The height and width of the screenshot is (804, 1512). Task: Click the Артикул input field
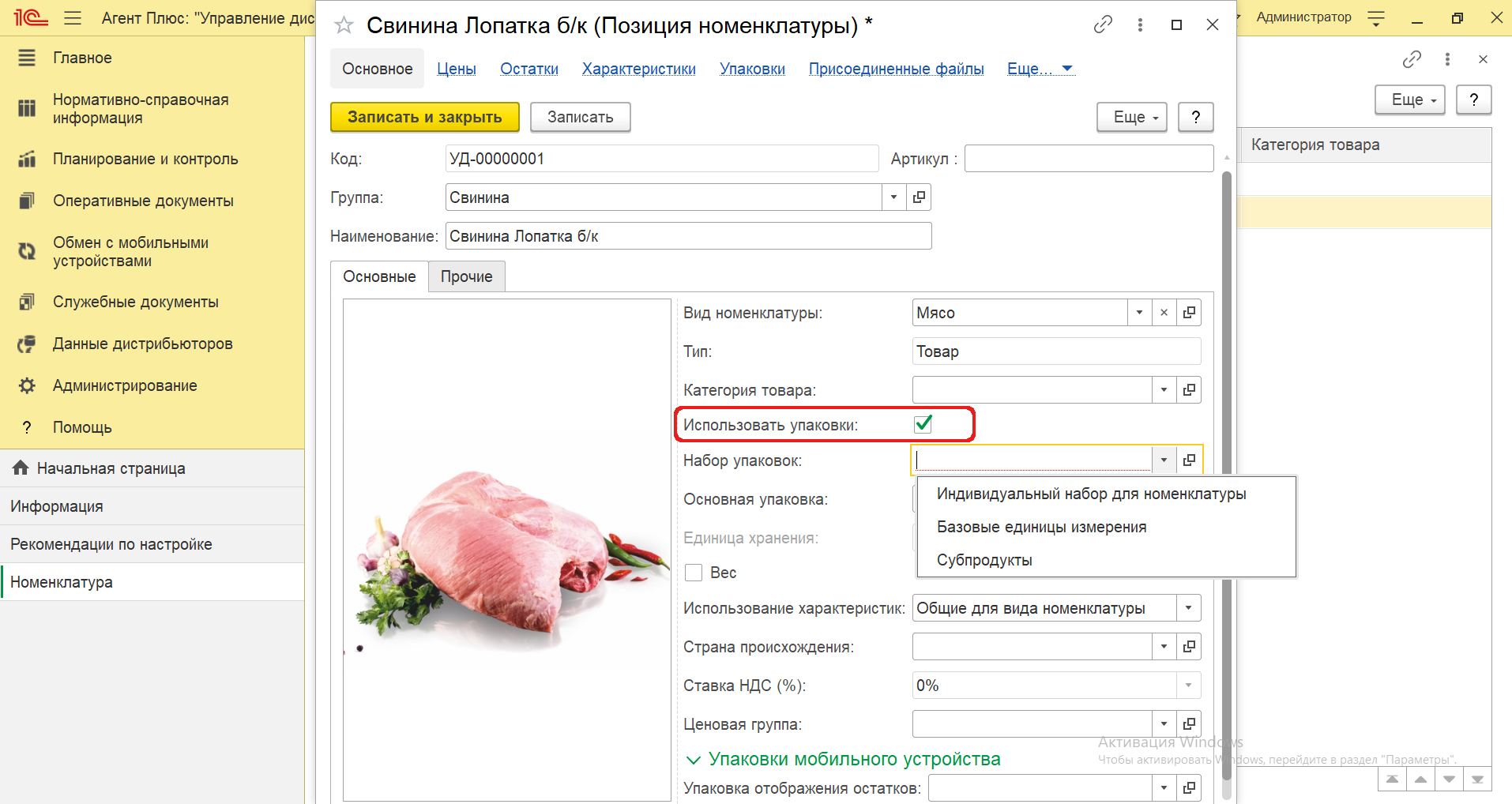(x=1089, y=159)
